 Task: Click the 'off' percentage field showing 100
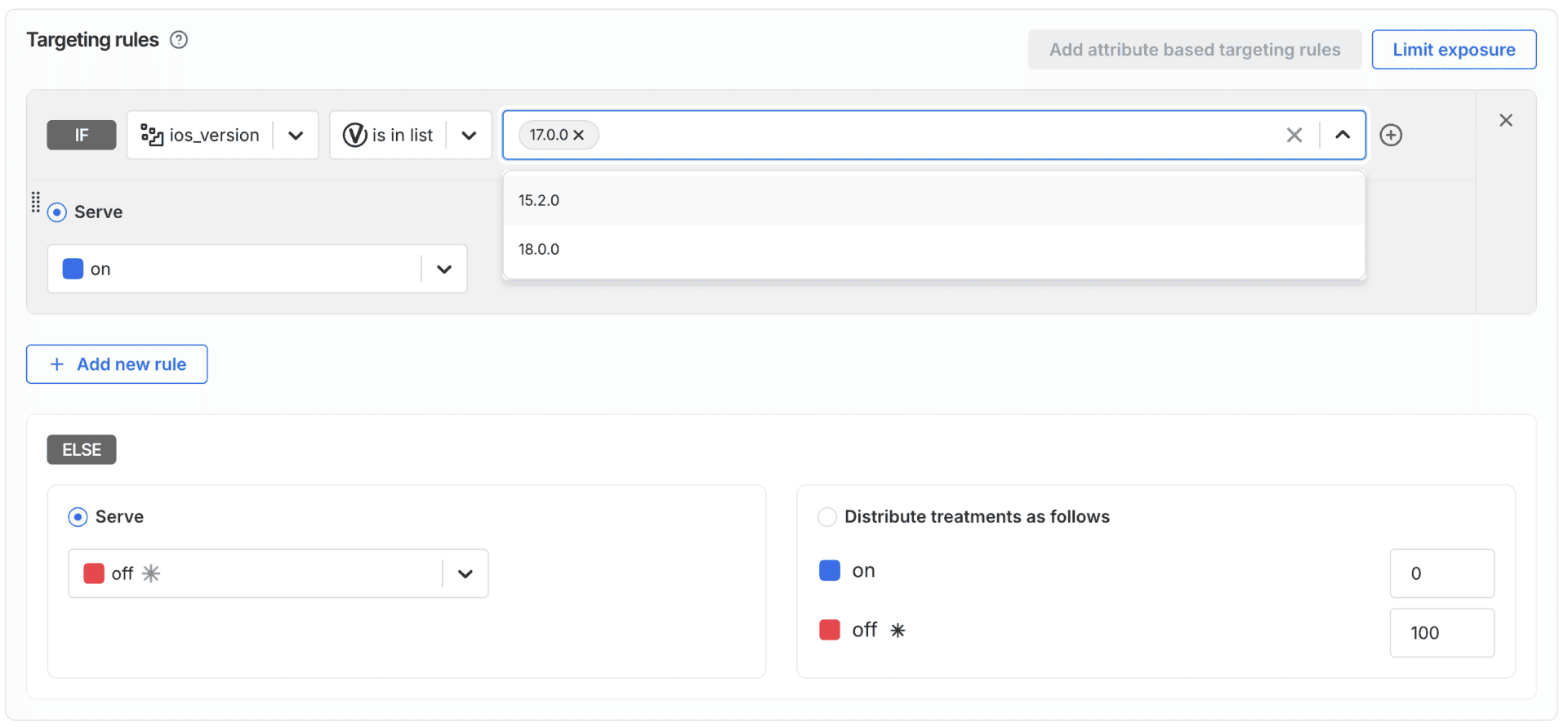[x=1441, y=632]
